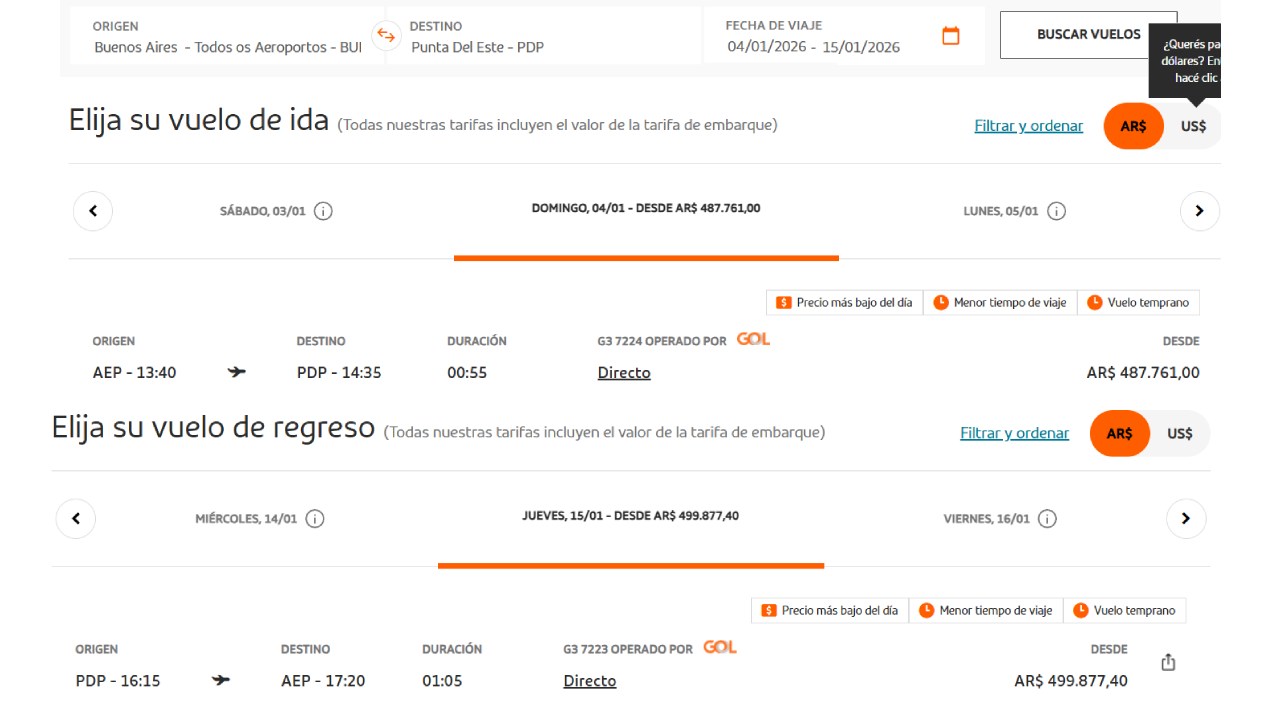Open Filtrar y ordenar for outbound flights

(x=1029, y=126)
